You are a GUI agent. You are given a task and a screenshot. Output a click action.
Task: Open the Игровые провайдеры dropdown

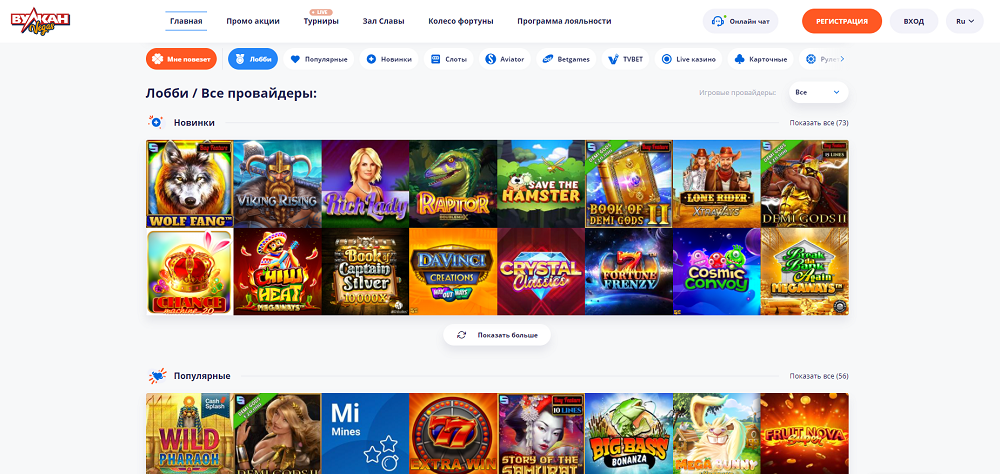pos(818,93)
